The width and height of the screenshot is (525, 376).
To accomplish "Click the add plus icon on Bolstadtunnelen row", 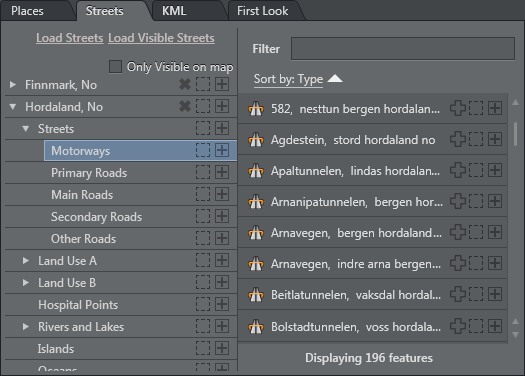I will (x=495, y=326).
